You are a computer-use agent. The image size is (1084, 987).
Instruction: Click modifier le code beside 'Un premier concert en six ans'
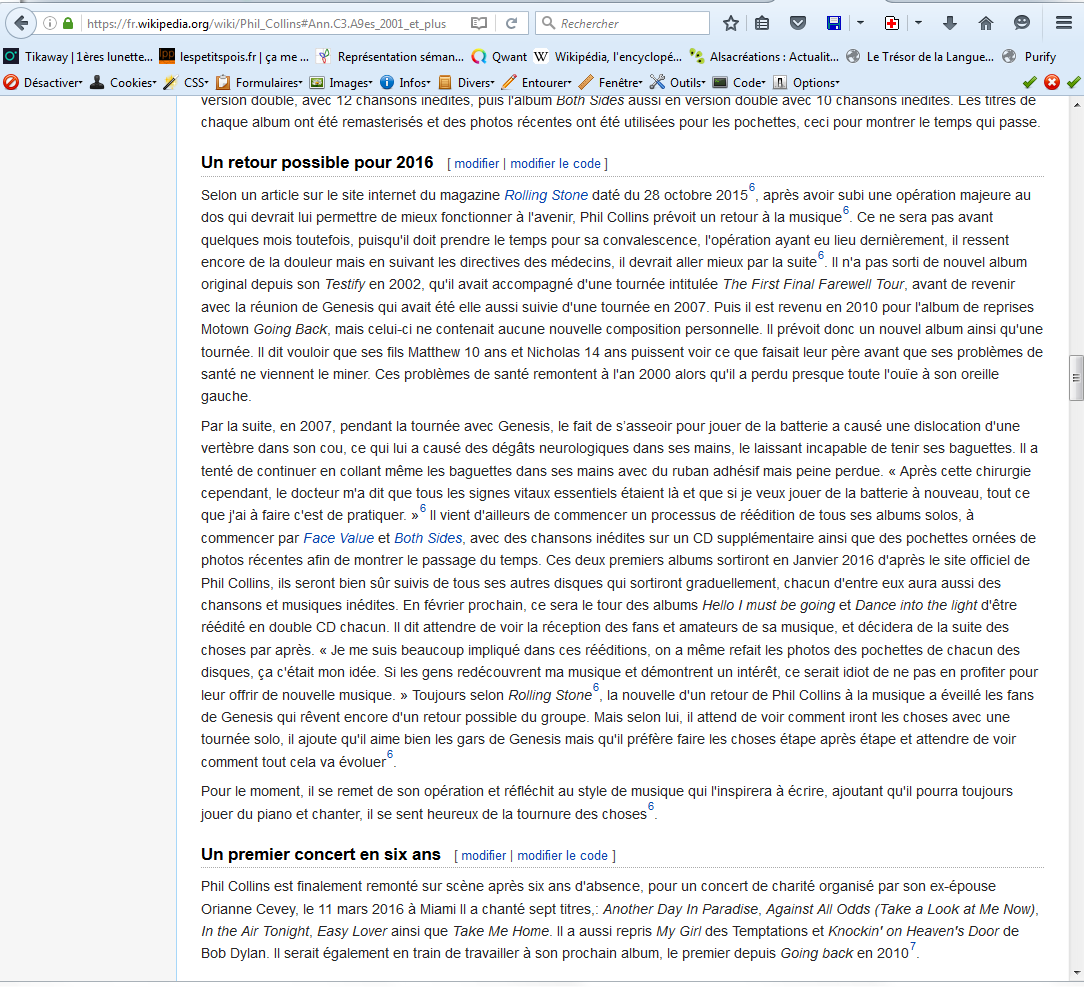[562, 855]
